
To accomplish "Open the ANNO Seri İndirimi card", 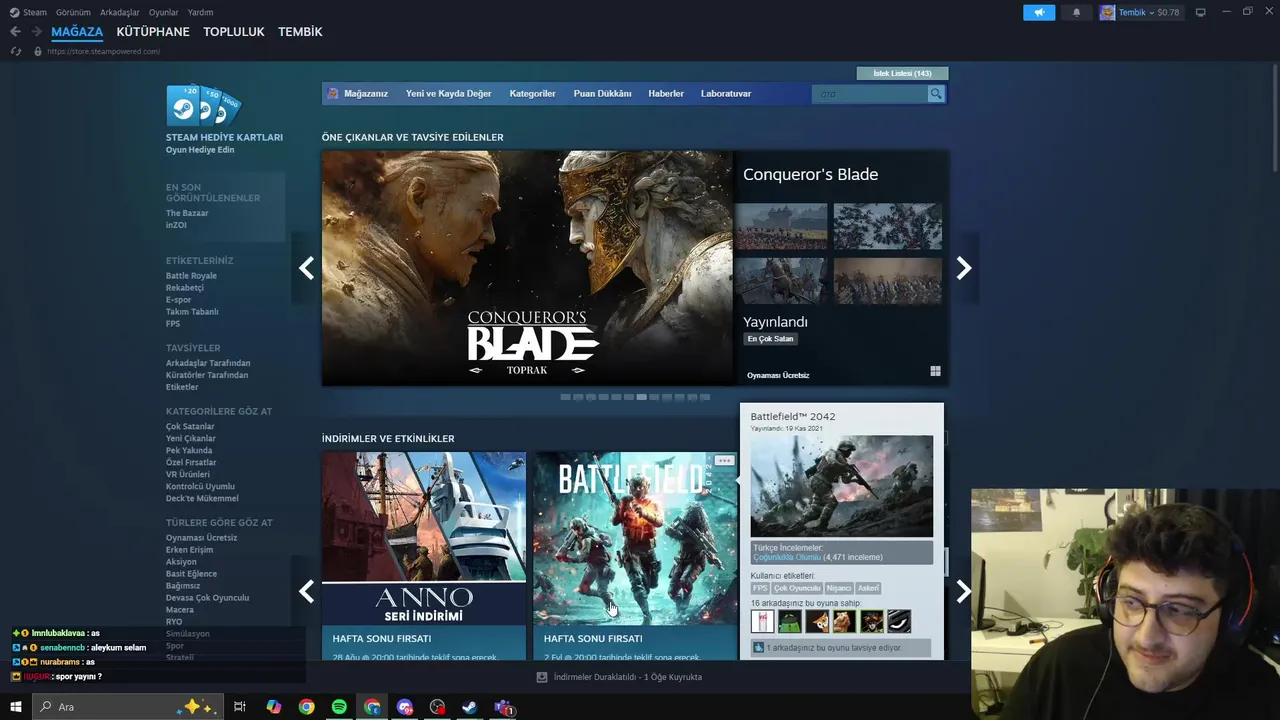I will (x=424, y=556).
